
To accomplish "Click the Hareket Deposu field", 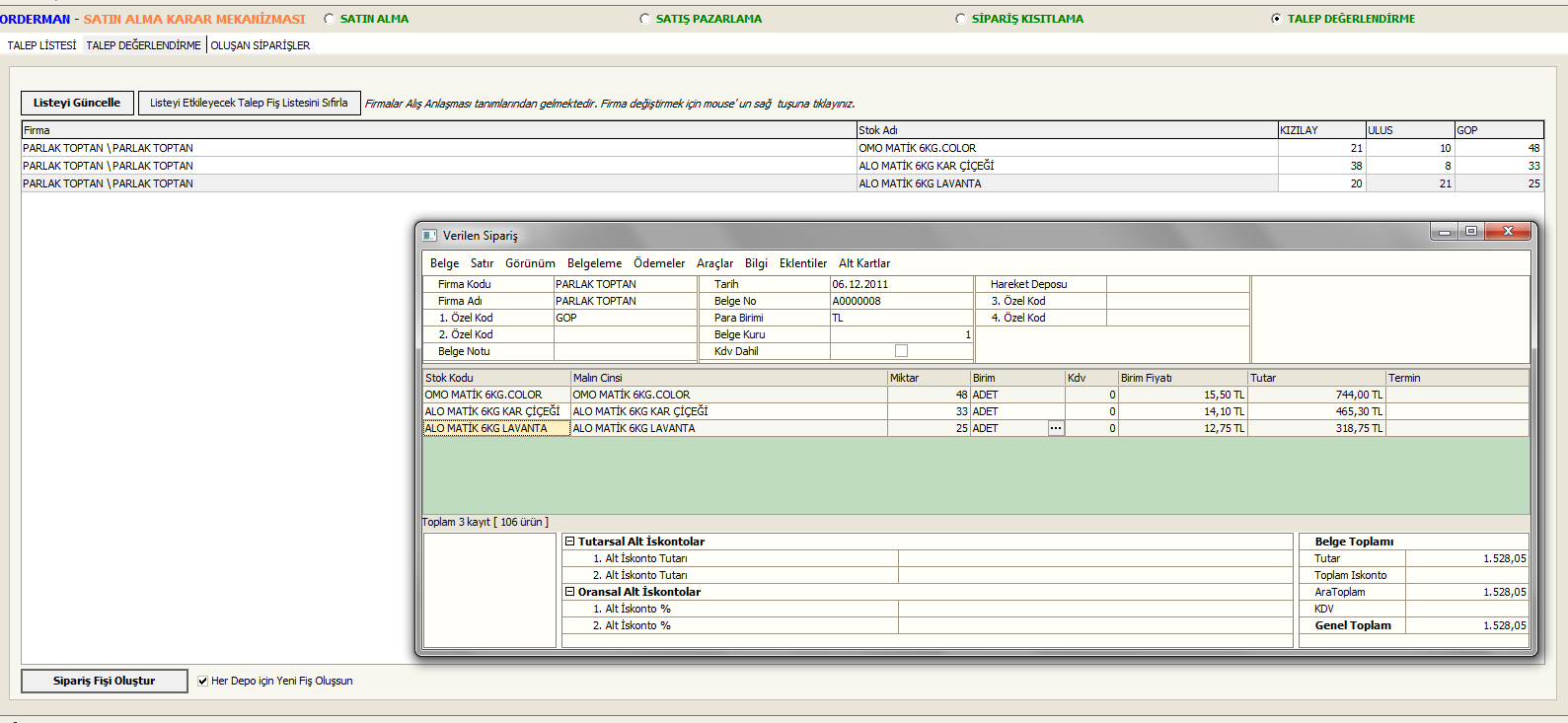I will tap(1177, 284).
